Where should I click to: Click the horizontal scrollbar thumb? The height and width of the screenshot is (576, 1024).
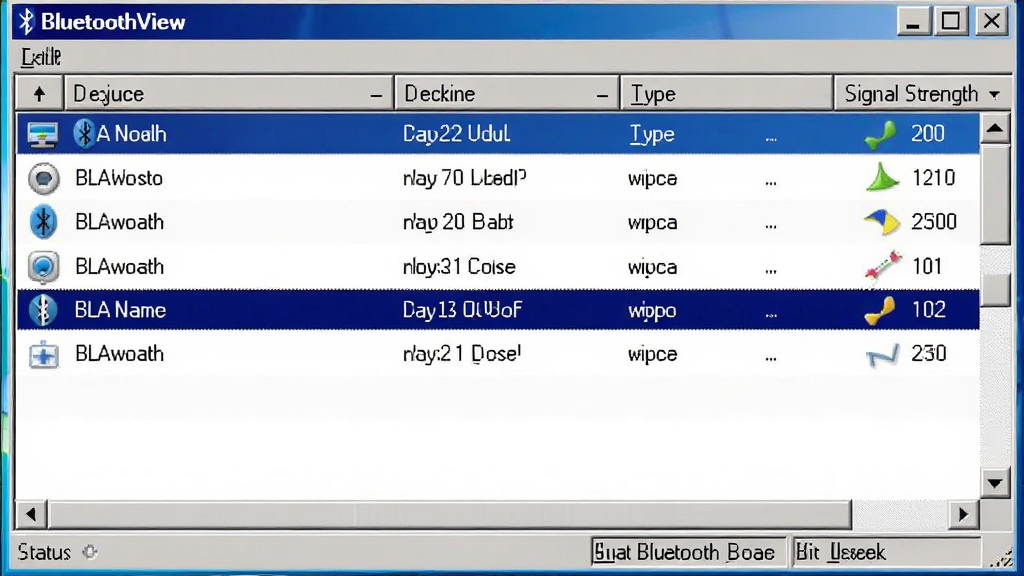point(450,515)
